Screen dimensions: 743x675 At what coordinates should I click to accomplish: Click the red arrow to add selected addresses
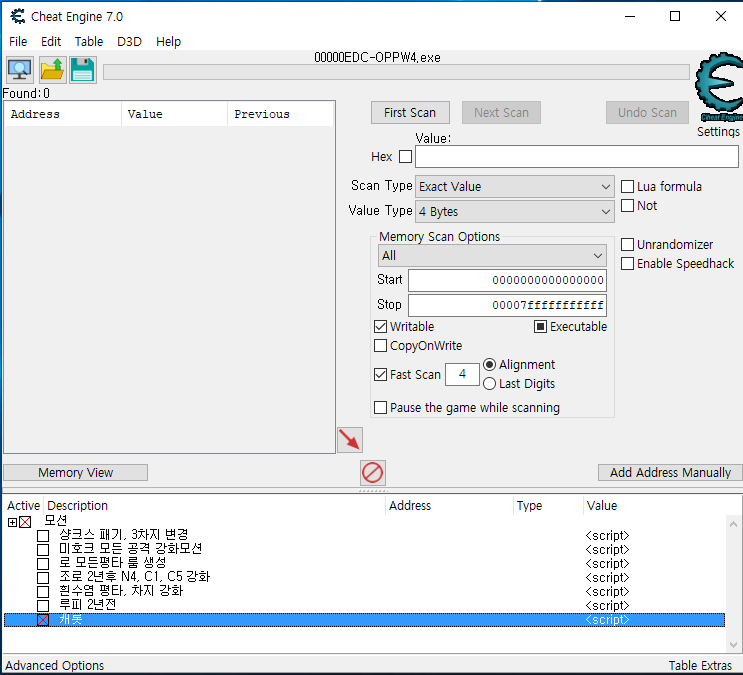click(350, 440)
